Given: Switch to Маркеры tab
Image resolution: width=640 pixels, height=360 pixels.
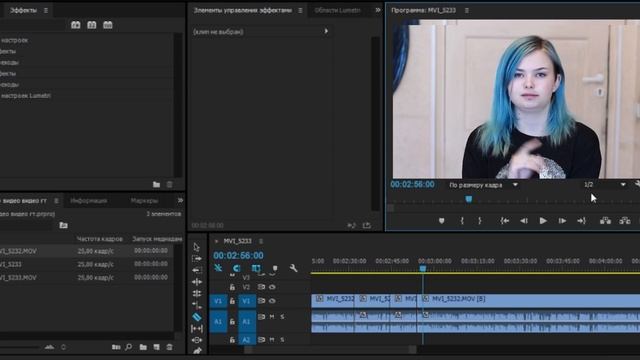Looking at the screenshot, I should pyautogui.click(x=144, y=201).
